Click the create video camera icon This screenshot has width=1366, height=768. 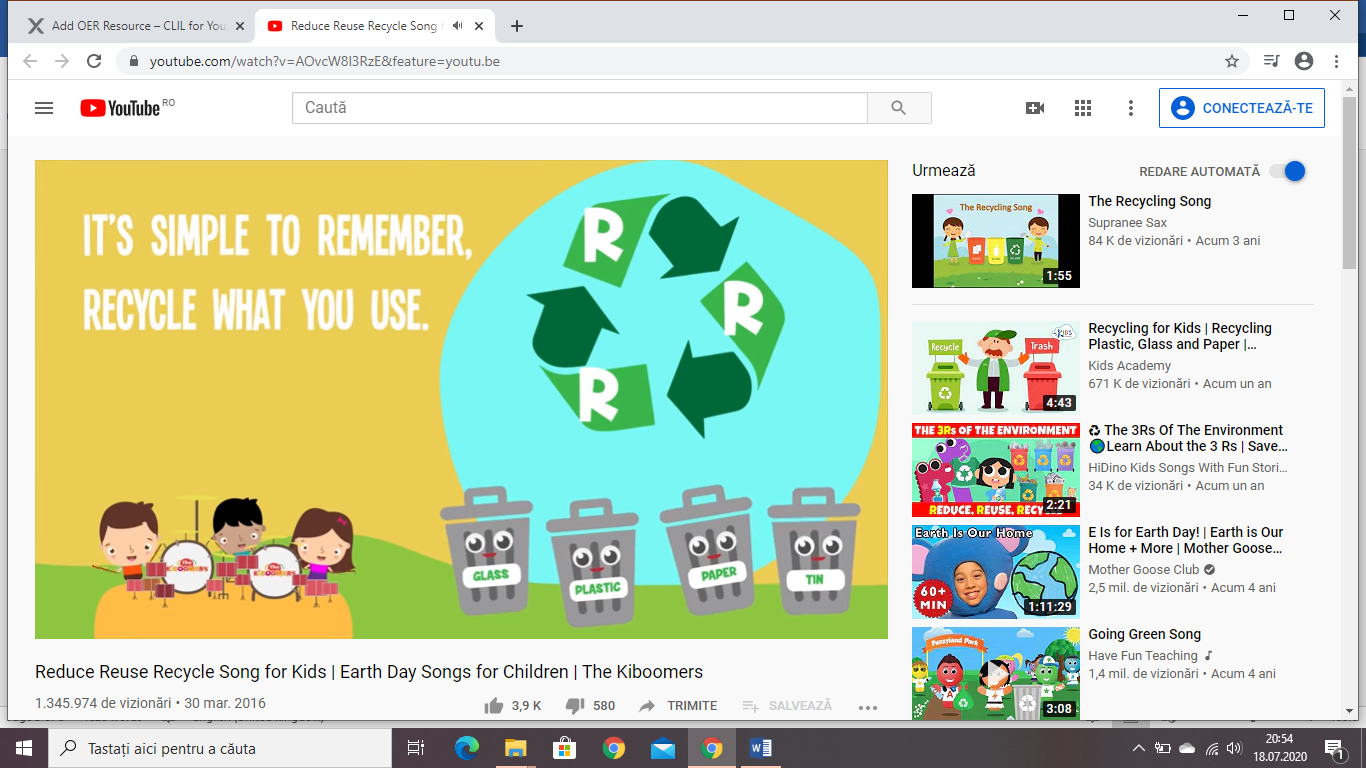pyautogui.click(x=1035, y=108)
